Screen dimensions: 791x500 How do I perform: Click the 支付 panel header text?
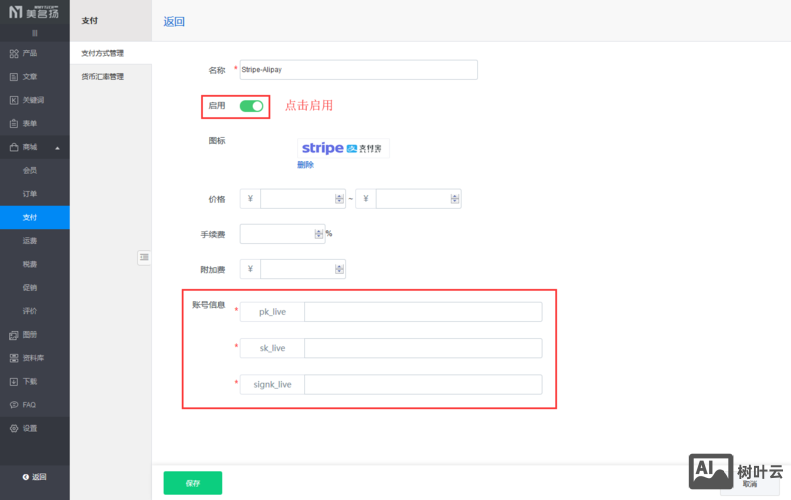[90, 21]
